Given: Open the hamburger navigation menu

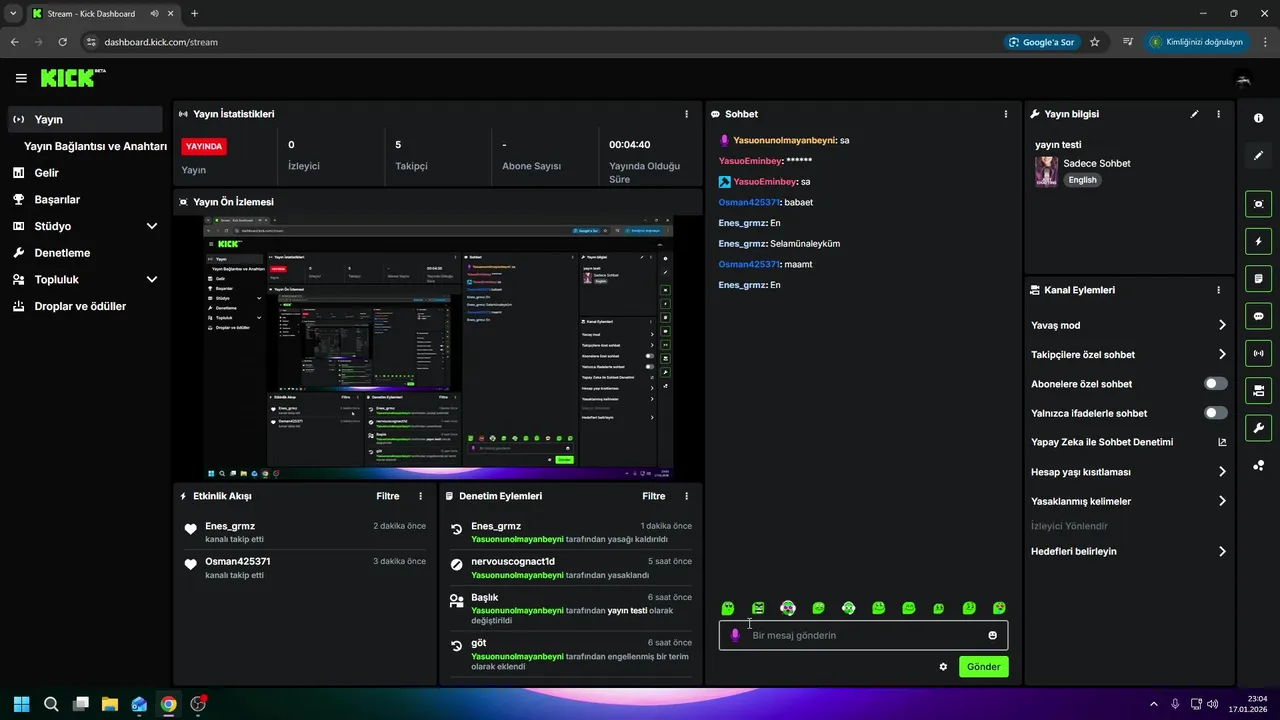Looking at the screenshot, I should pos(21,78).
